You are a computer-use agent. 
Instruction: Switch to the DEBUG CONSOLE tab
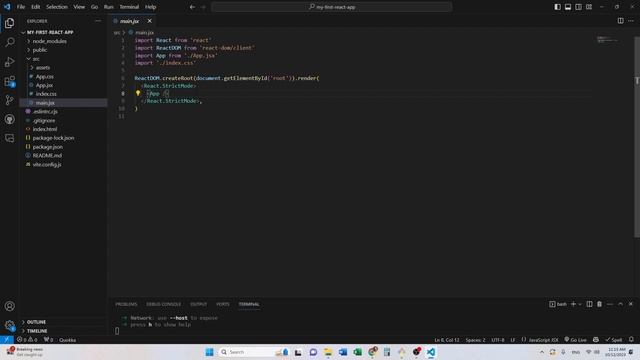(x=164, y=304)
